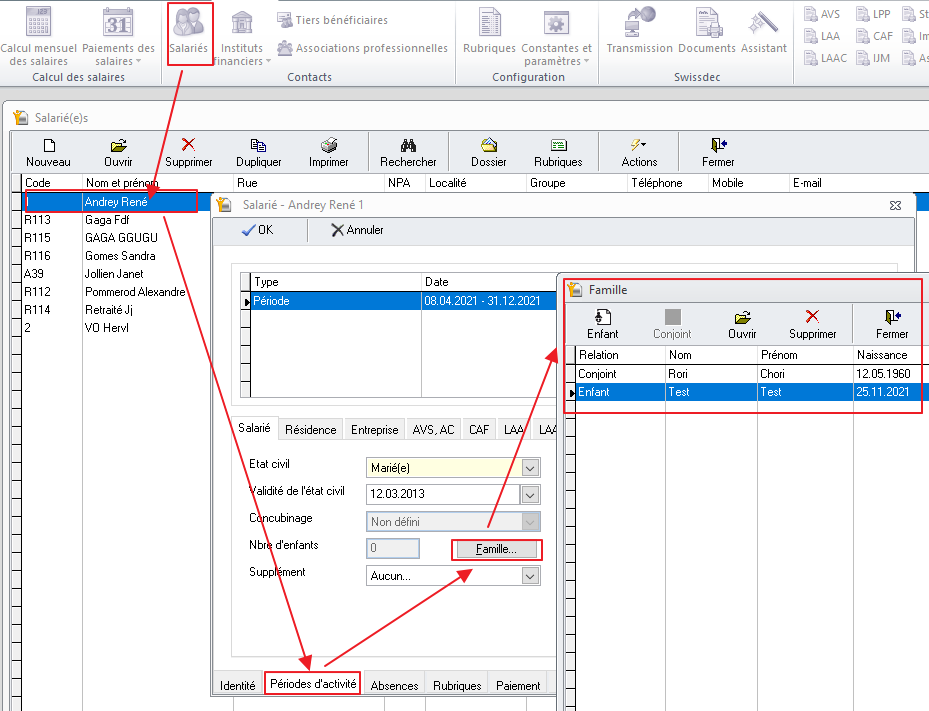Switch to the AVS, AC tab
929x711 pixels.
pyautogui.click(x=433, y=429)
